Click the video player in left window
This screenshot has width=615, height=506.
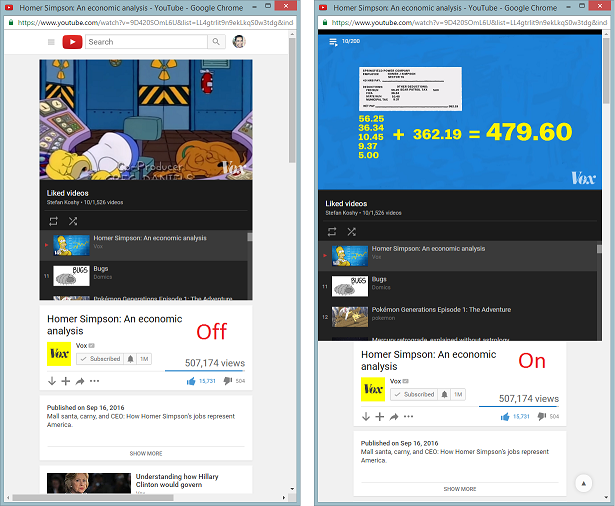click(x=146, y=120)
